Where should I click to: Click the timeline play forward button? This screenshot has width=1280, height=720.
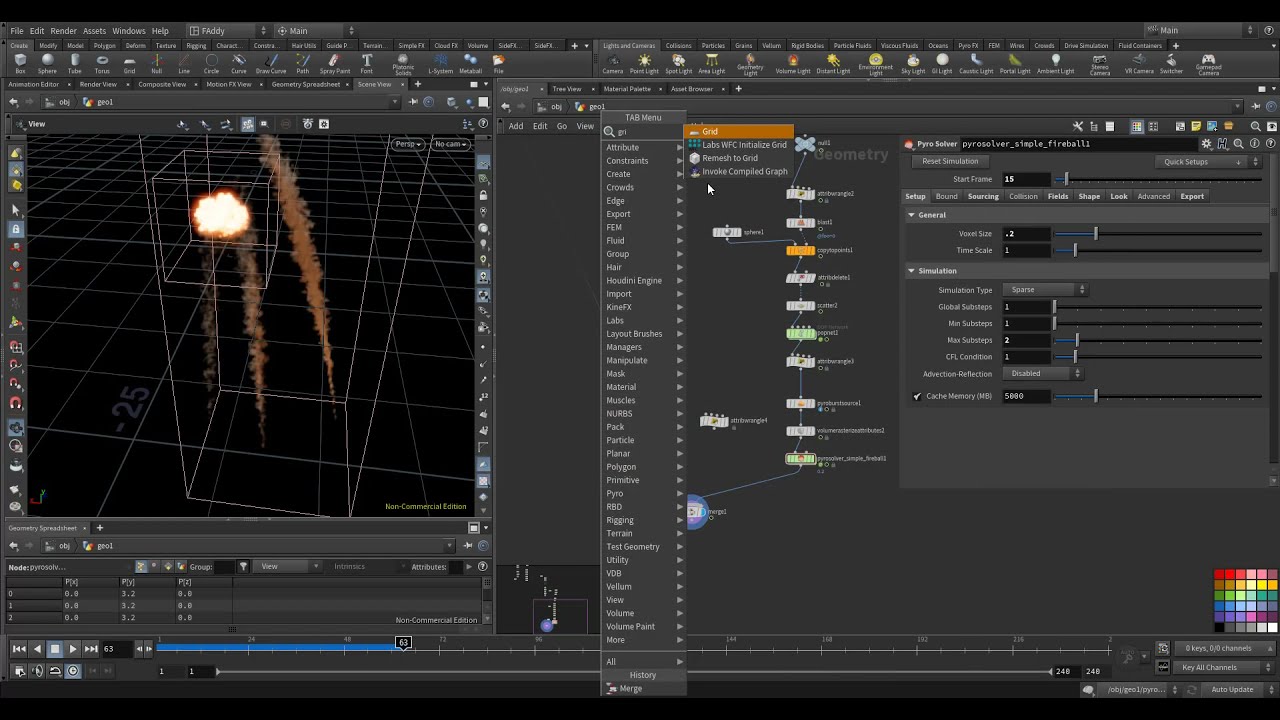click(72, 649)
